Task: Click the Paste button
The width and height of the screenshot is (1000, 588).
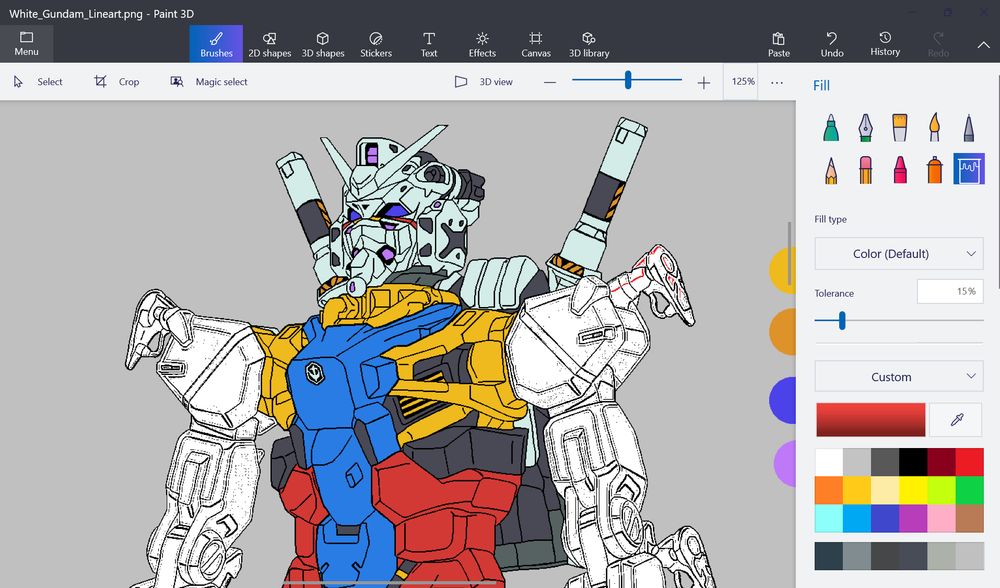Action: point(779,43)
